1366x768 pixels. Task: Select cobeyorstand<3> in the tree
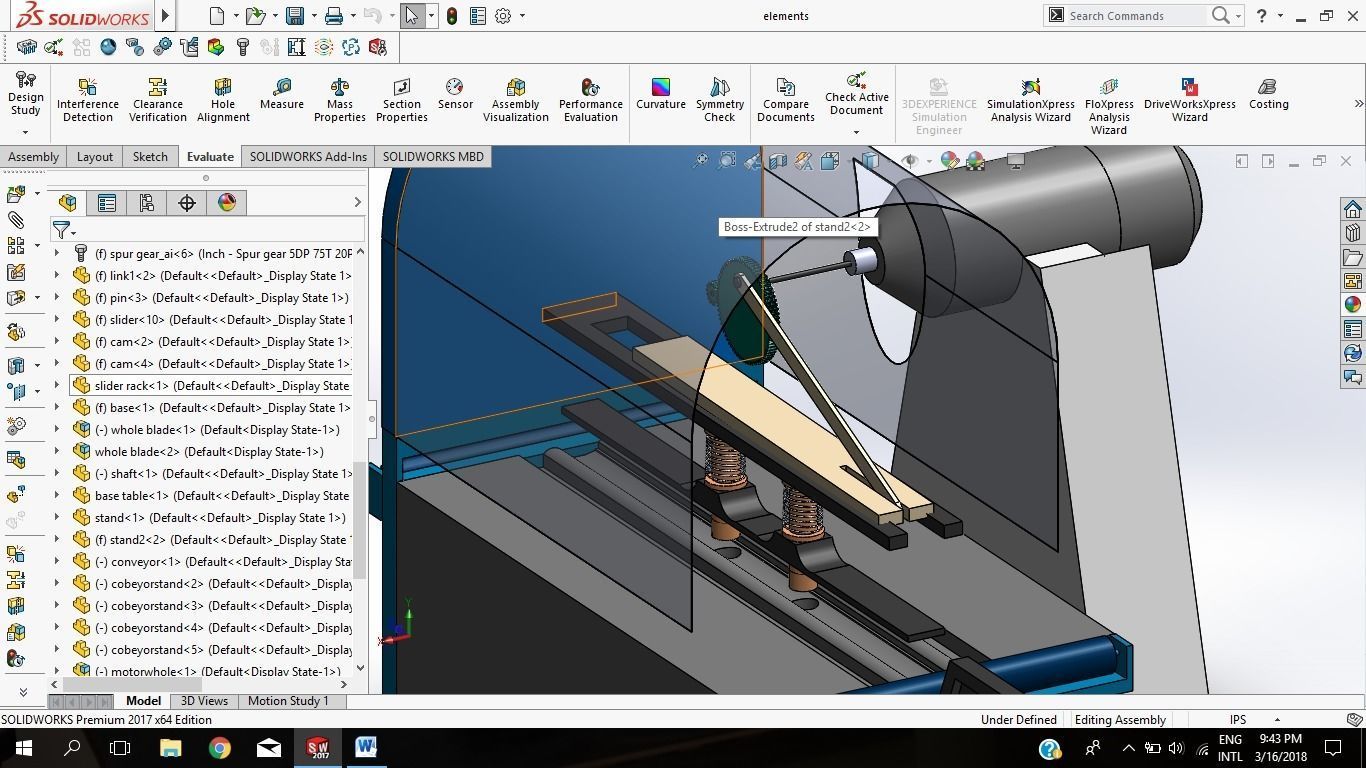click(x=211, y=605)
